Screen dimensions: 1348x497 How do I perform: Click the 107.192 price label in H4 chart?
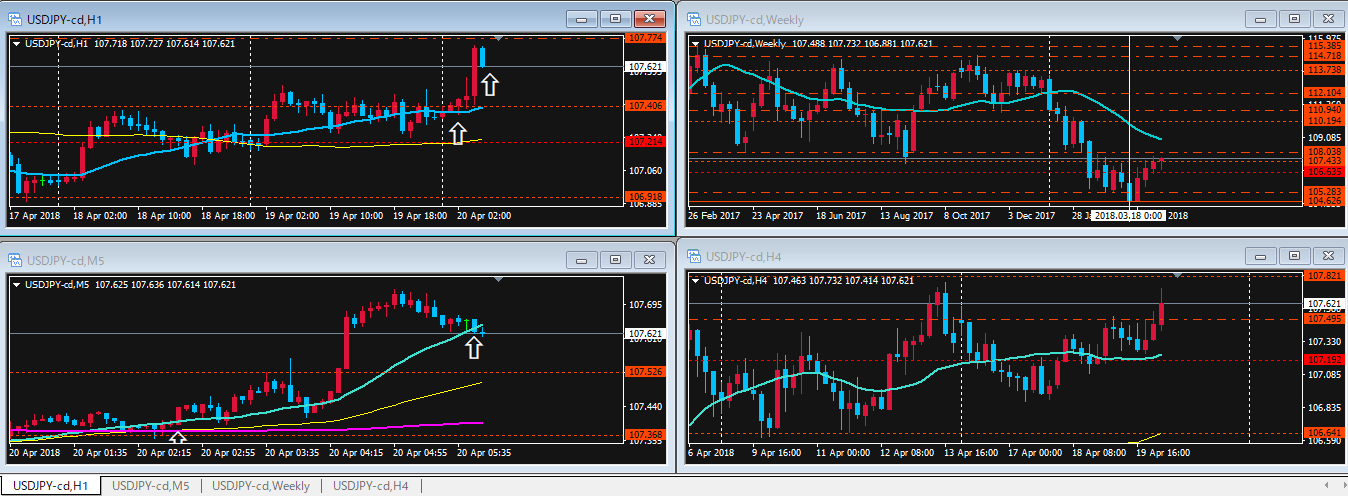1324,359
